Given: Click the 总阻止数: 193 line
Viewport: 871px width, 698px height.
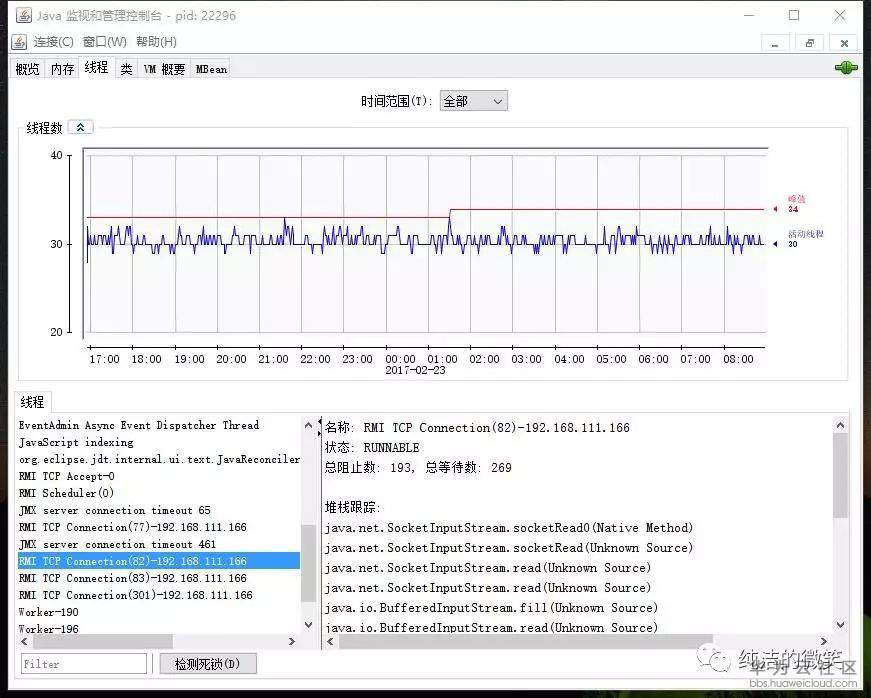Looking at the screenshot, I should pos(418,468).
